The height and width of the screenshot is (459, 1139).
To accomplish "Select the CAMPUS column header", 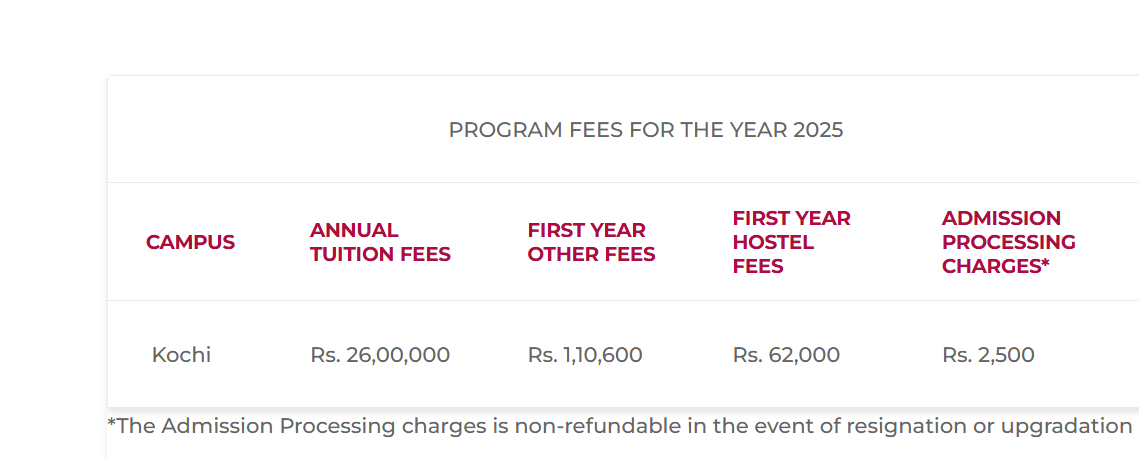I will [x=190, y=242].
